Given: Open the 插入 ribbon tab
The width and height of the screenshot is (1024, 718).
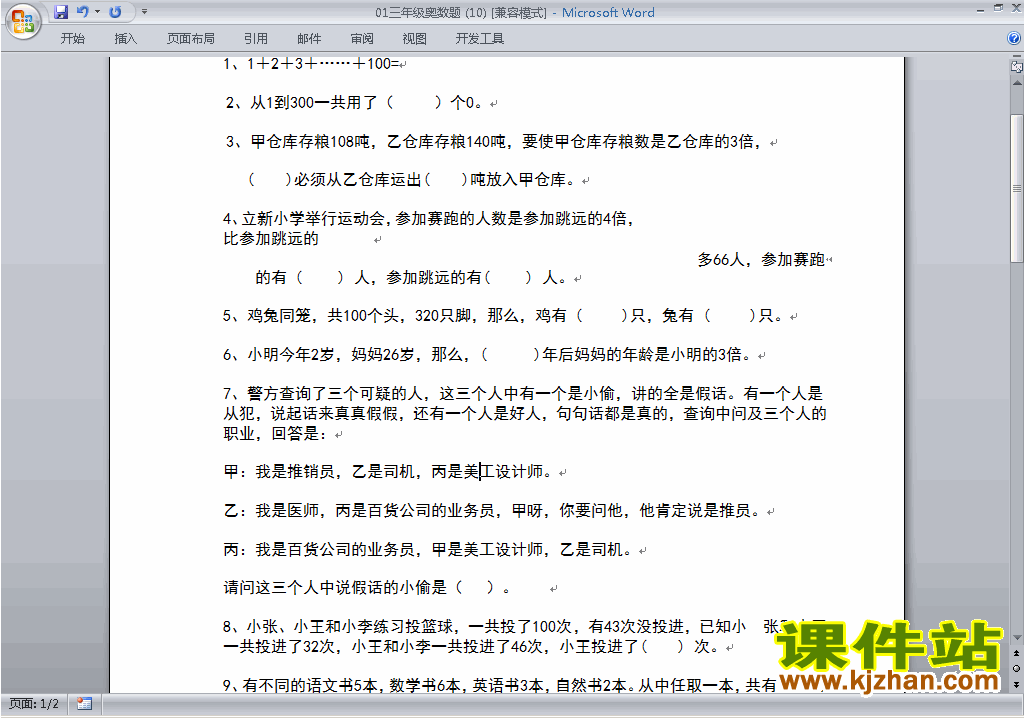Looking at the screenshot, I should tap(125, 39).
